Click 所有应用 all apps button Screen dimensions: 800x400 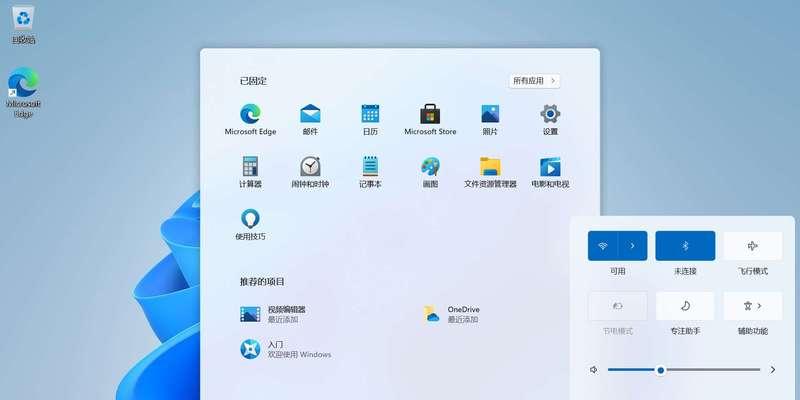click(x=535, y=81)
